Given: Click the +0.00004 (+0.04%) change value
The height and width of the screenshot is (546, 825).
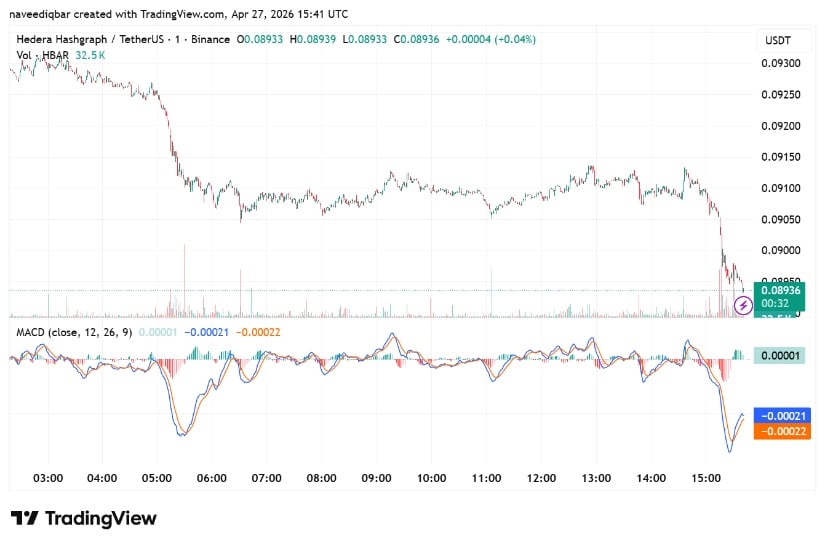Looking at the screenshot, I should point(488,39).
